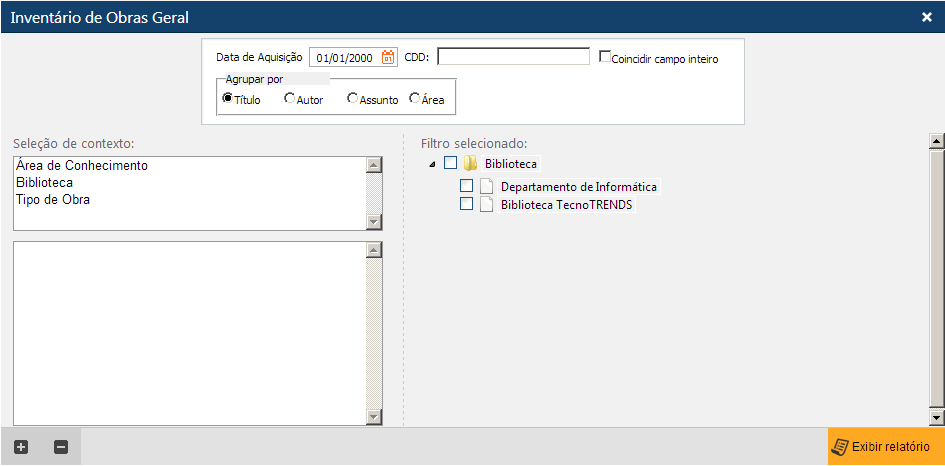Image resolution: width=945 pixels, height=466 pixels.
Task: Collapse the Biblioteca tree node
Action: point(431,164)
